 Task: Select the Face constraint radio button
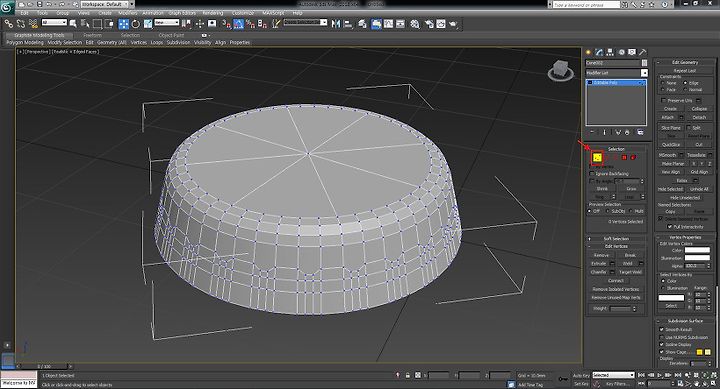(663, 90)
